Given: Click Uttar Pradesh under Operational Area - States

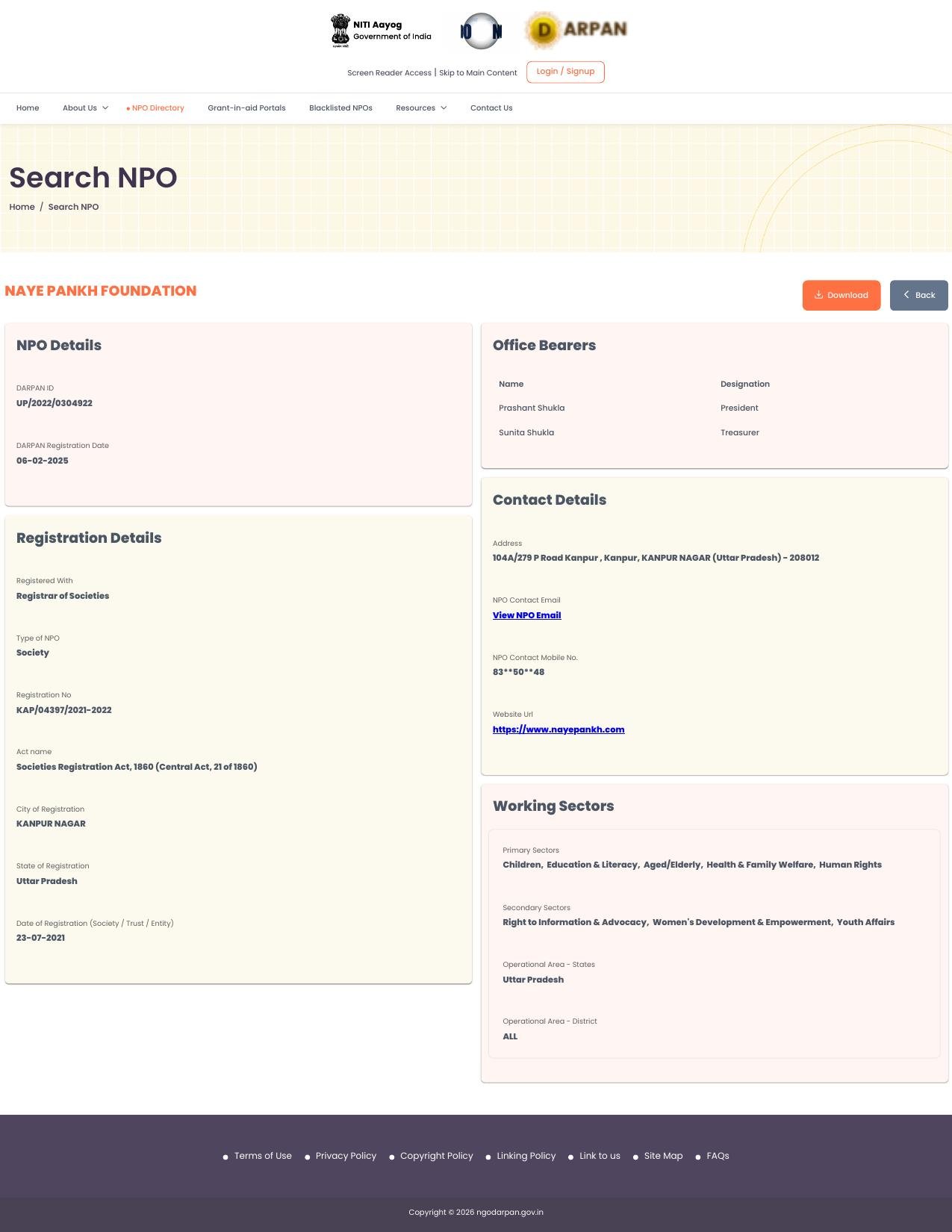Looking at the screenshot, I should pos(533,980).
